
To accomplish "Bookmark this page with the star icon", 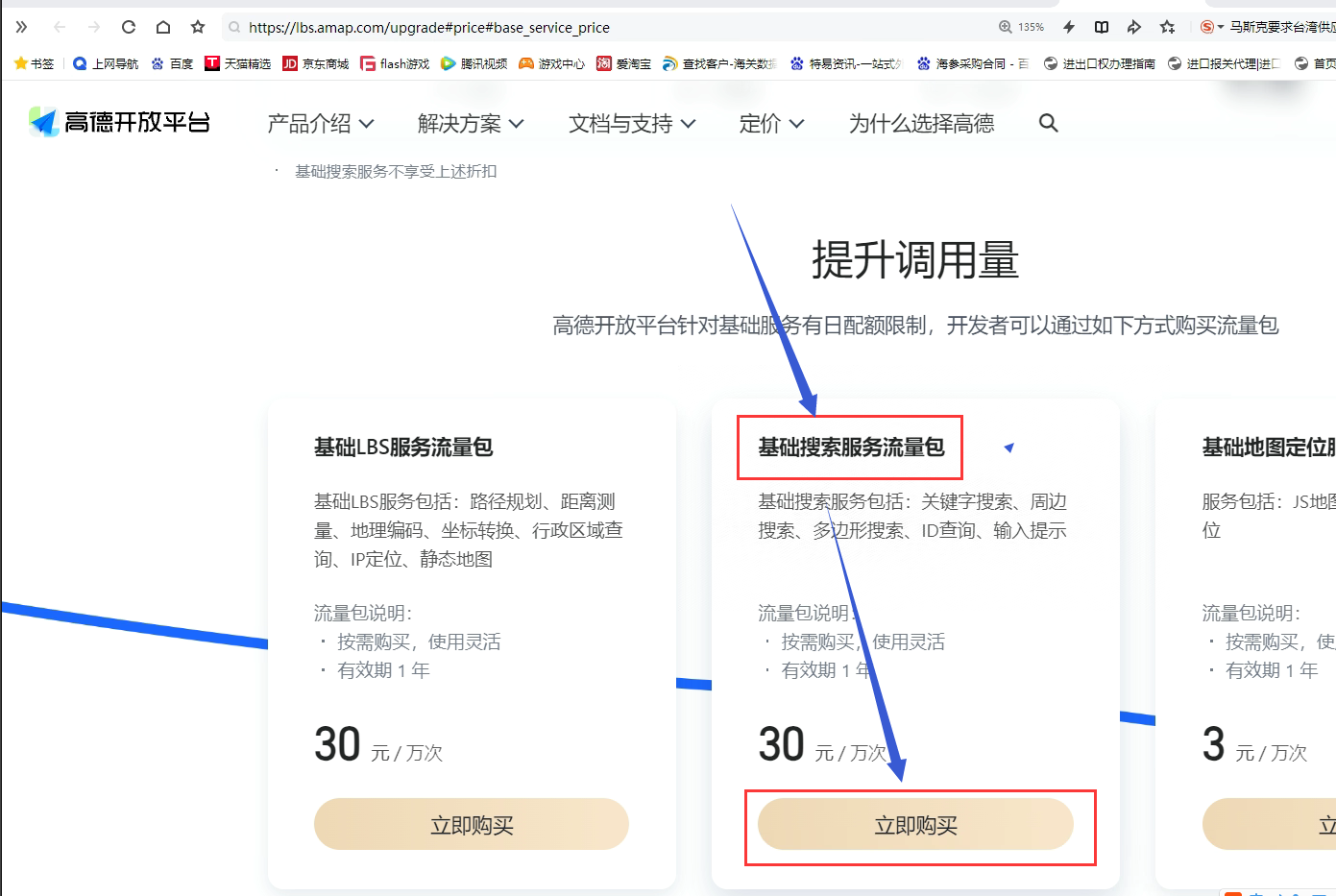I will (198, 27).
